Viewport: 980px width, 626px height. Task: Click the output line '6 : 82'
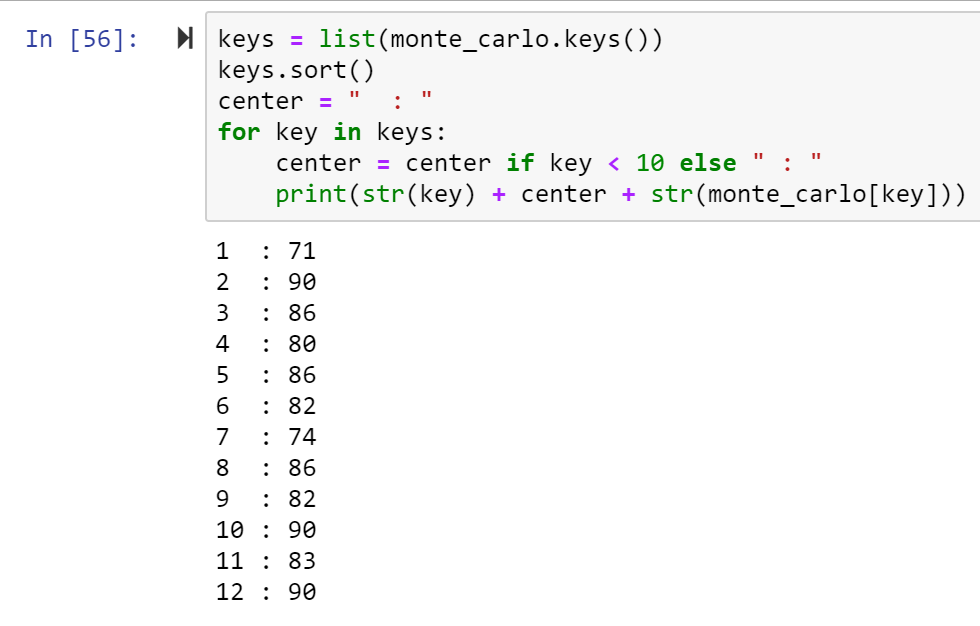[x=266, y=406]
